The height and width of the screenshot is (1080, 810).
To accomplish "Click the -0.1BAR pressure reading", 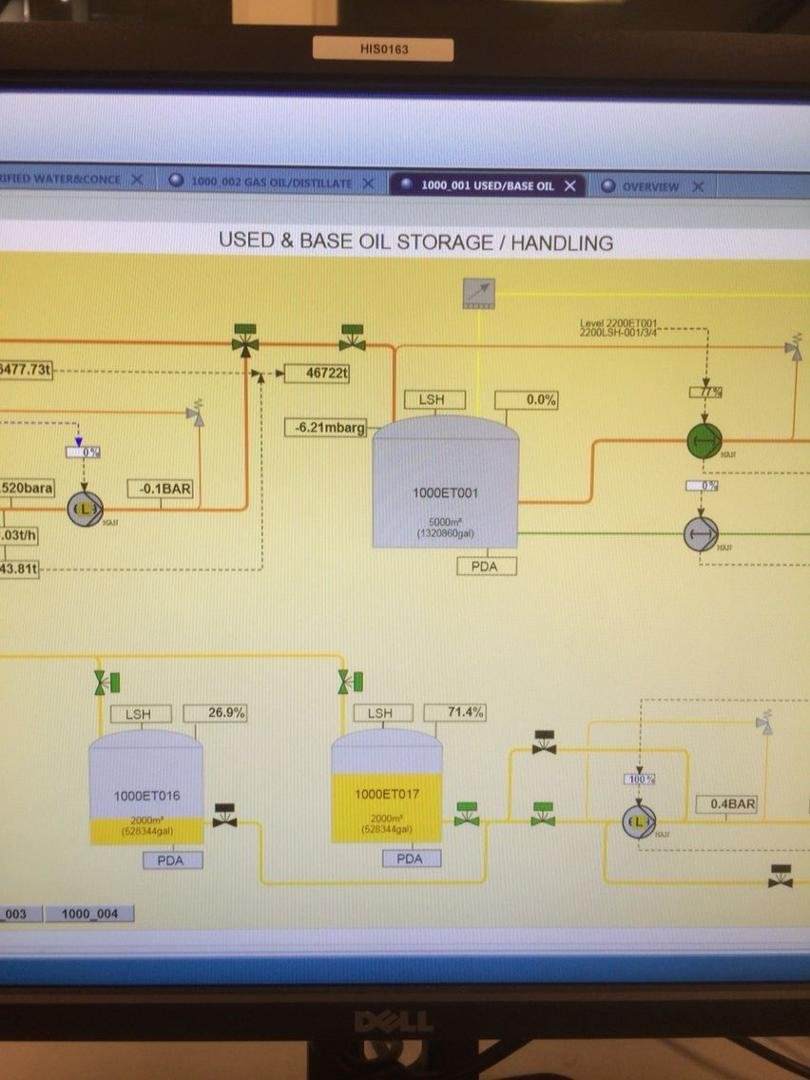I will click(161, 488).
